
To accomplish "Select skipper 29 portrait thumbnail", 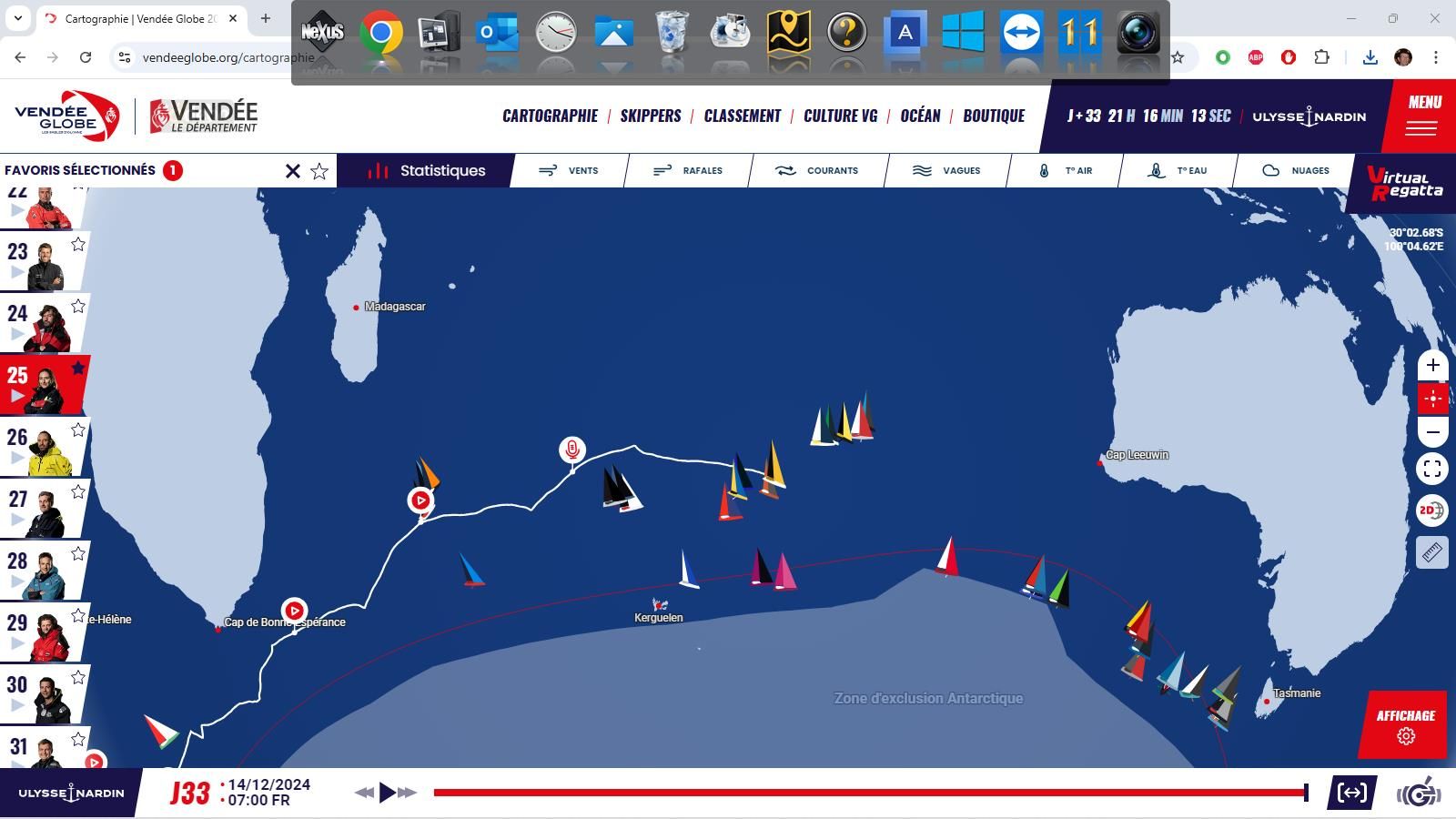I will 48,636.
